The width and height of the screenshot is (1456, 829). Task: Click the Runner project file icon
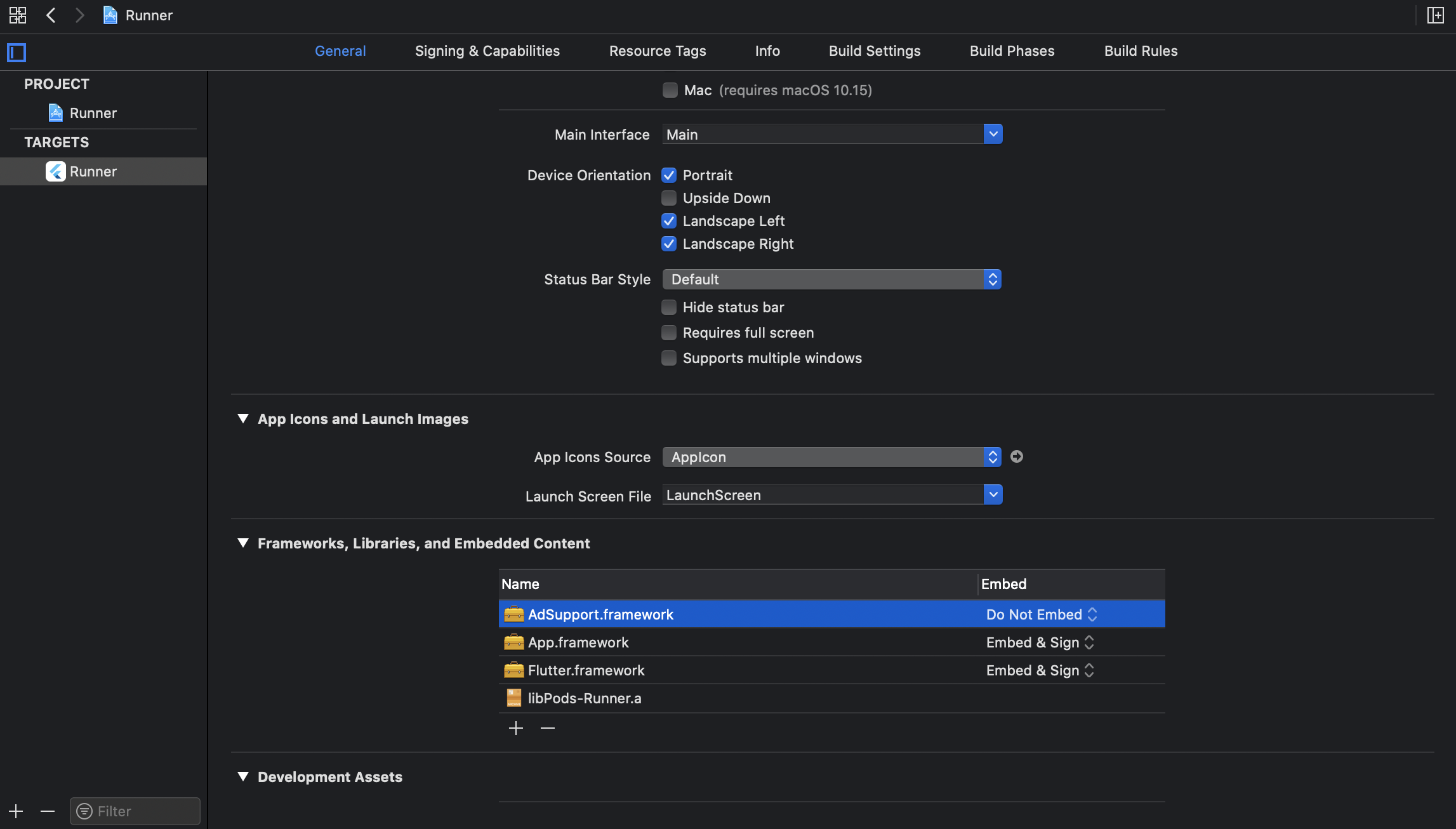click(x=56, y=113)
